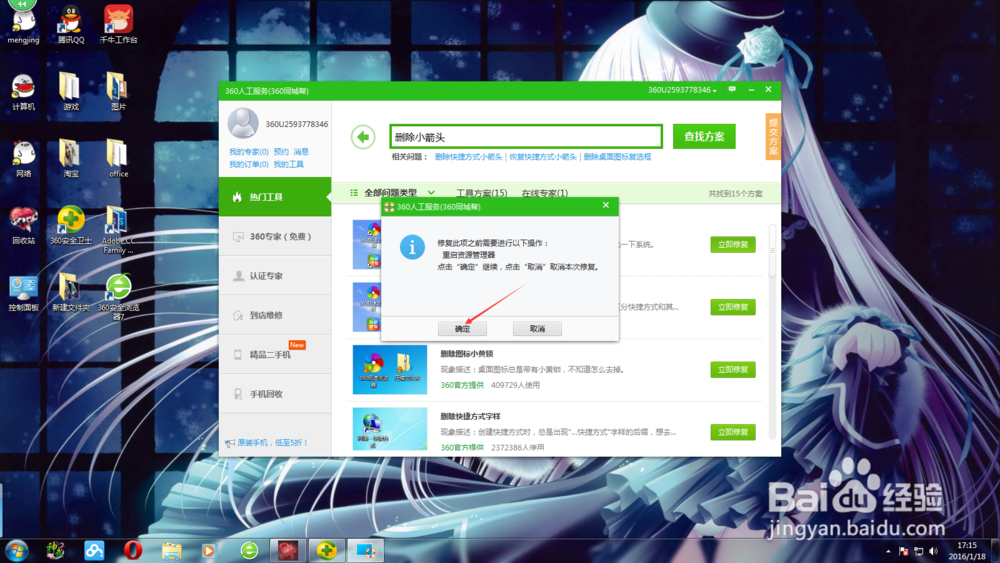Select the 360安全卫士 desktop shortcut
Screen dimensions: 1000x563
click(x=70, y=226)
